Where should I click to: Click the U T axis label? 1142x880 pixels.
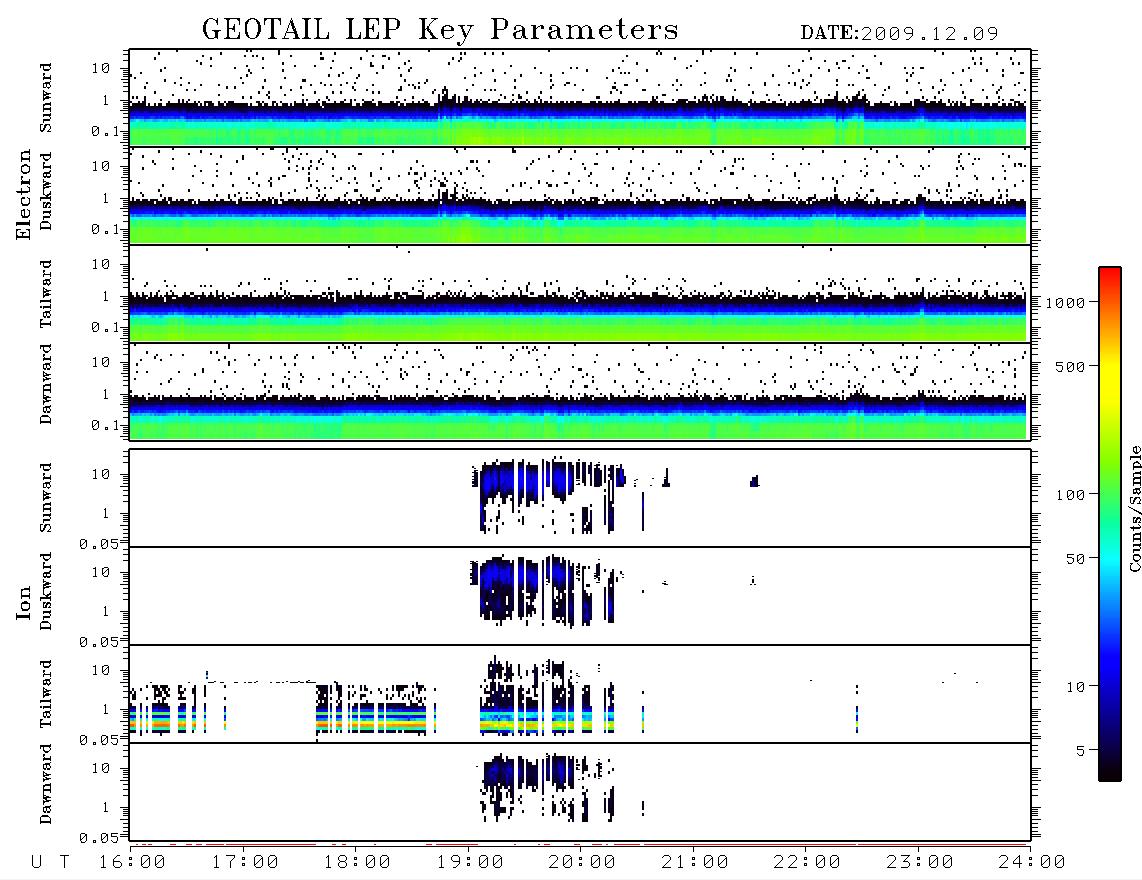pyautogui.click(x=50, y=862)
